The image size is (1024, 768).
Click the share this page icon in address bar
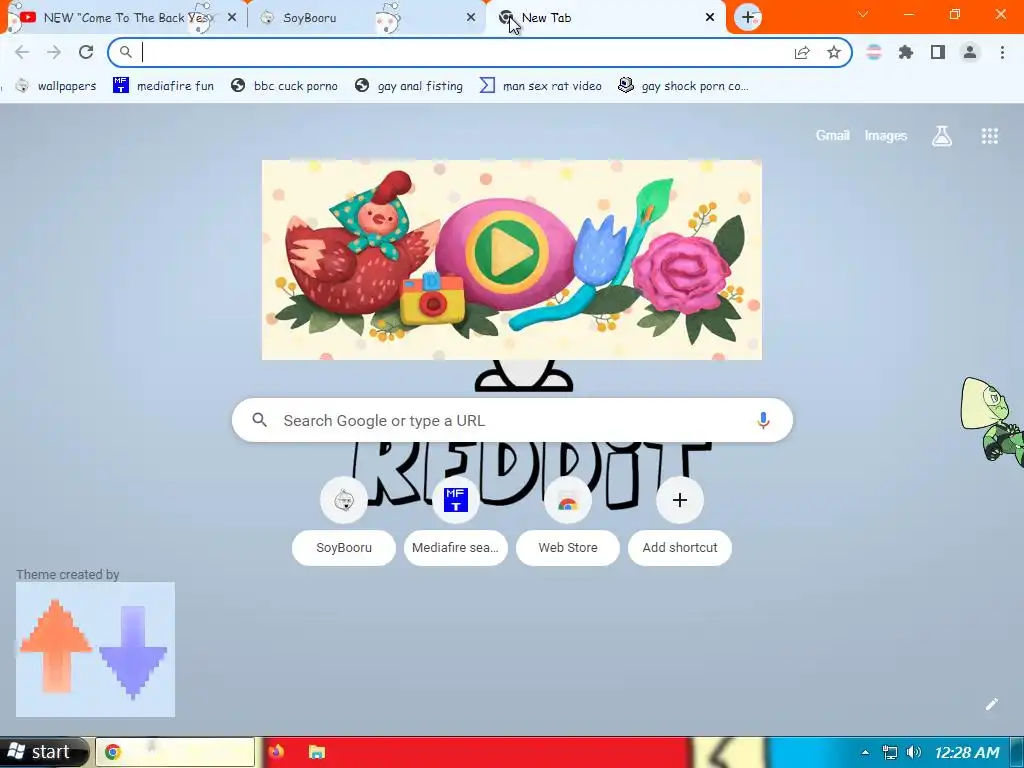pos(802,53)
